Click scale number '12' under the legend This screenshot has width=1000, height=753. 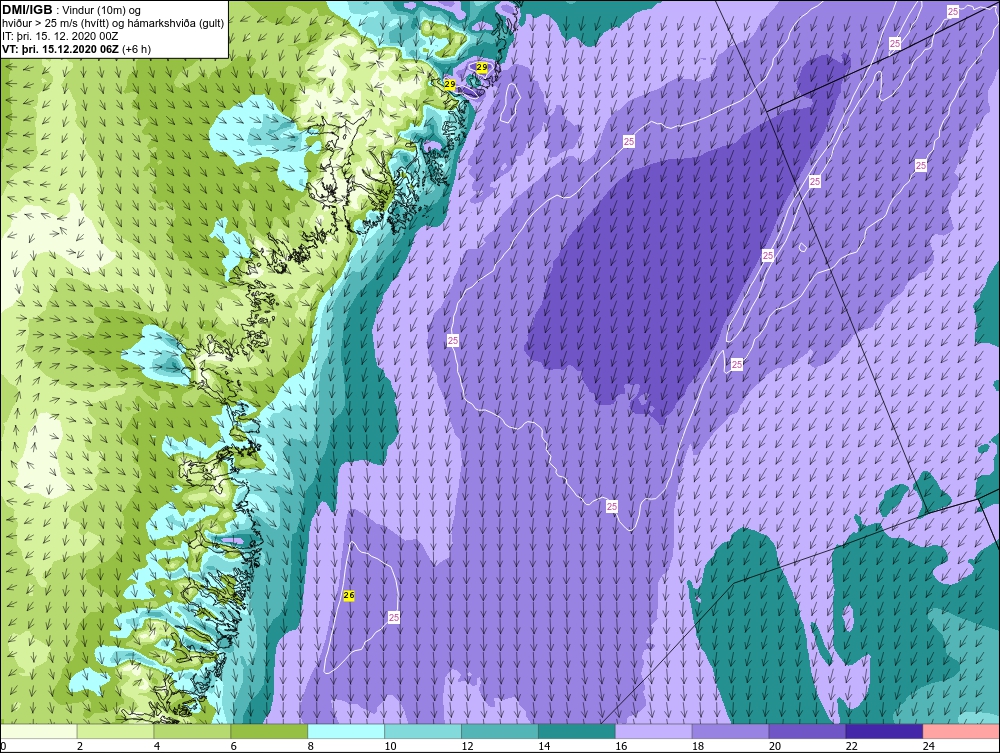pos(467,746)
